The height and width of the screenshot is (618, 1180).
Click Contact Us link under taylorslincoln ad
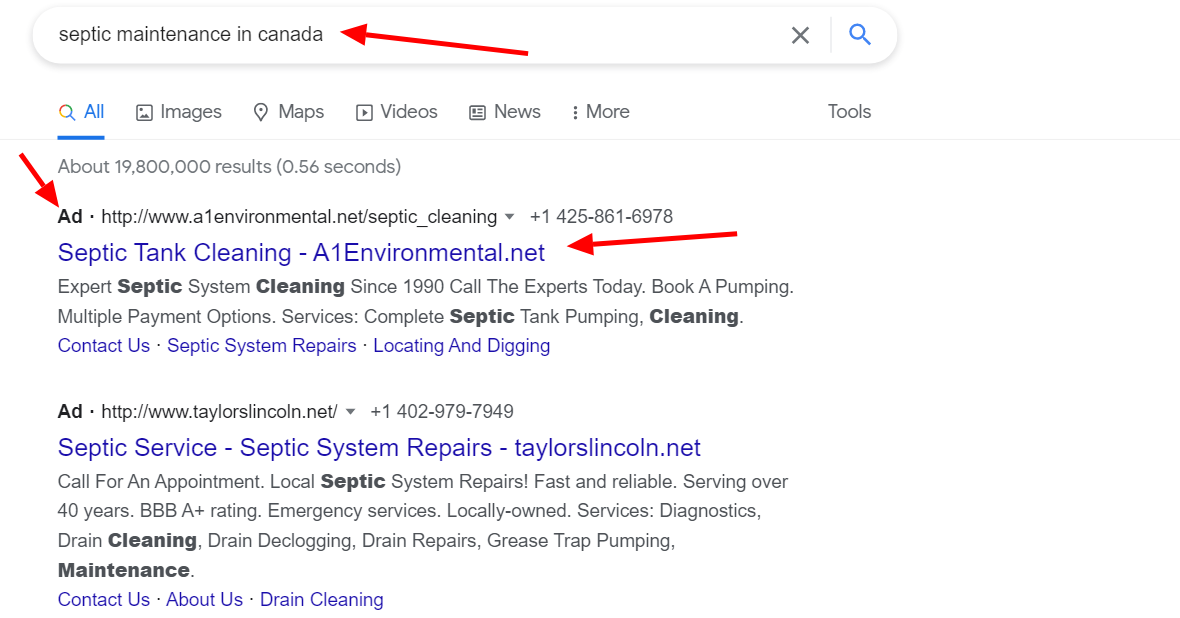click(104, 599)
